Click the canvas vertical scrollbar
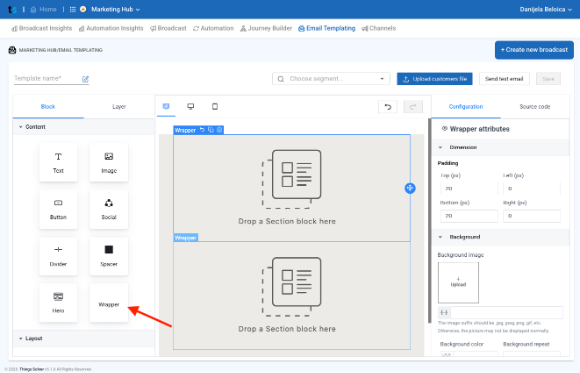The height and width of the screenshot is (373, 580). (x=429, y=220)
